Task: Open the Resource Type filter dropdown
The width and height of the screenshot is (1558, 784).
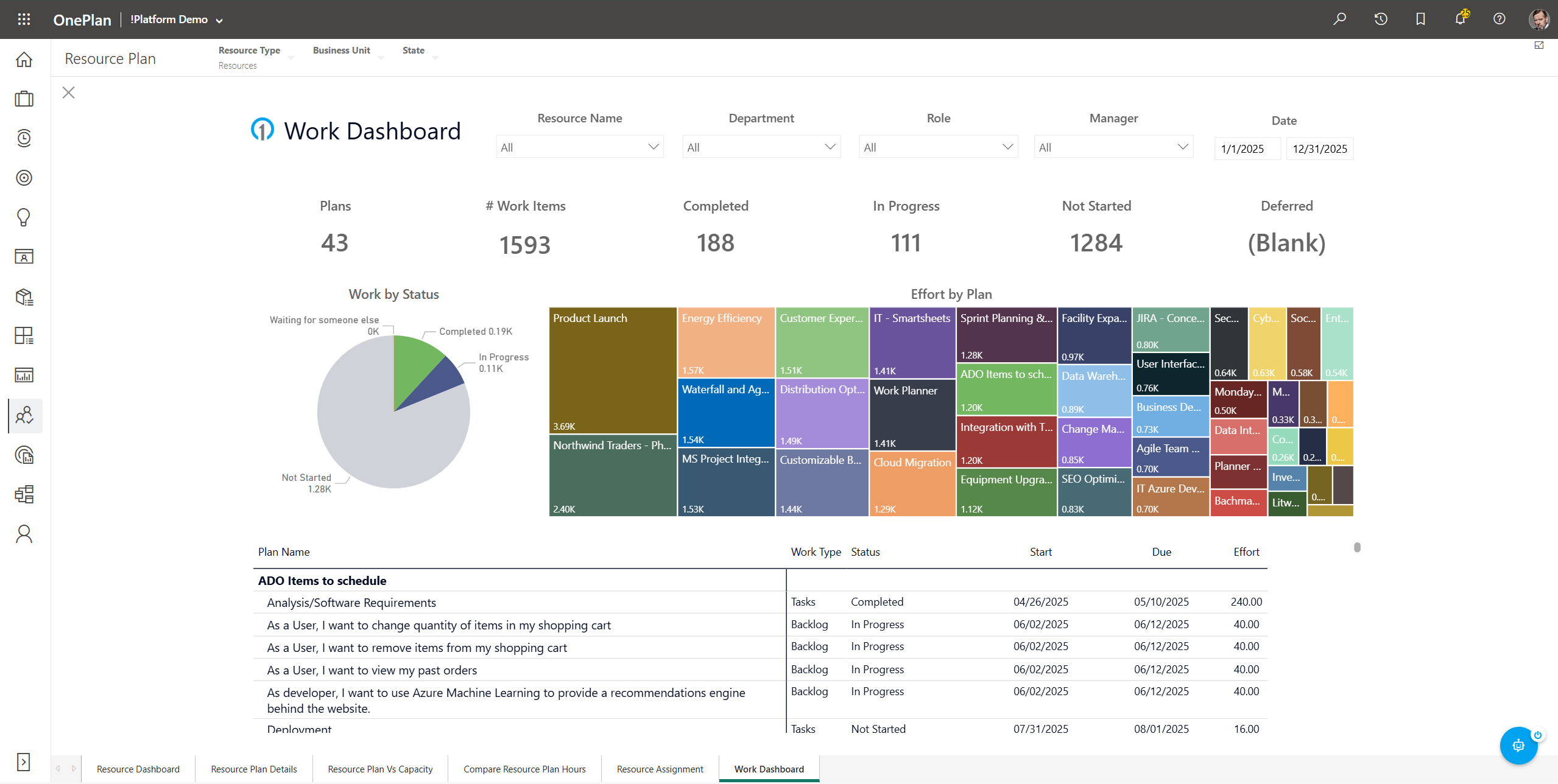Action: (x=292, y=57)
